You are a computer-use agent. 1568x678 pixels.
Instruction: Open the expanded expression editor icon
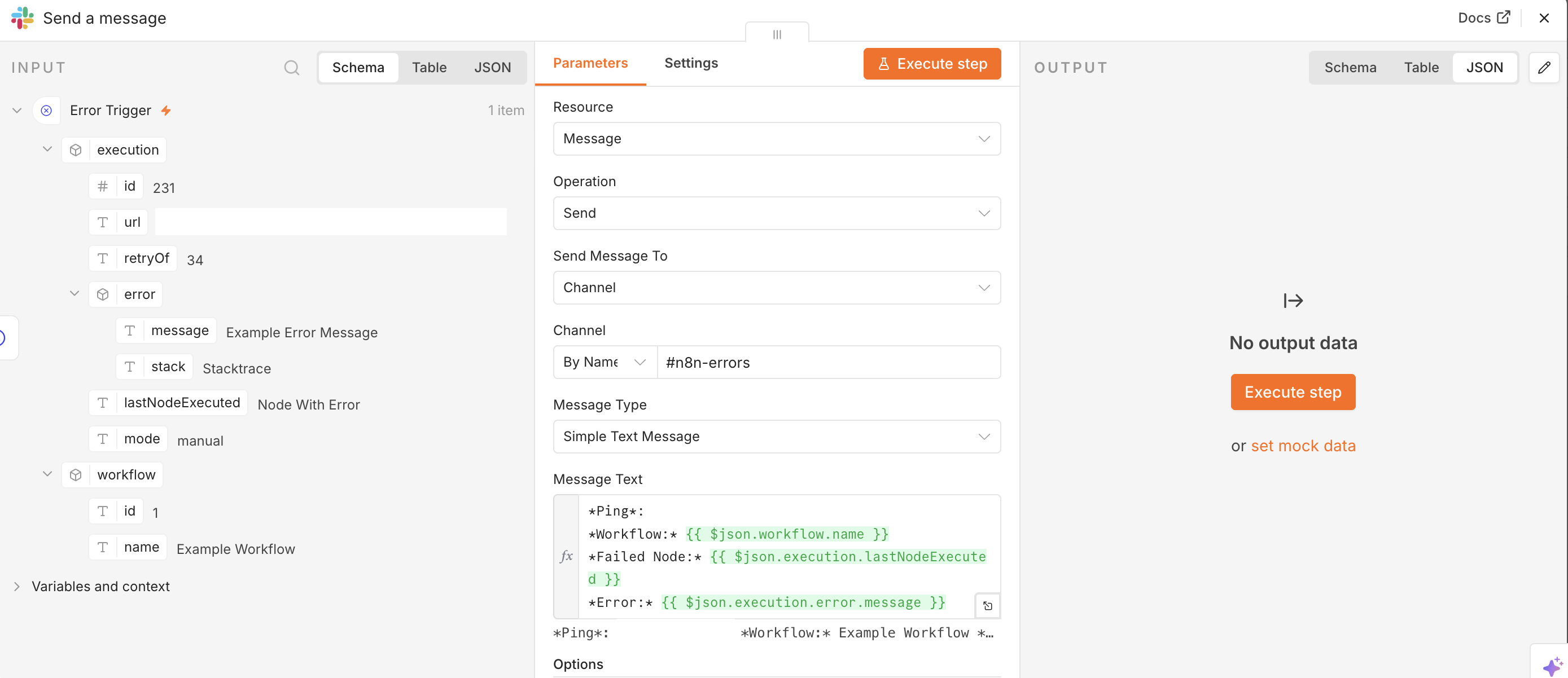click(x=987, y=606)
